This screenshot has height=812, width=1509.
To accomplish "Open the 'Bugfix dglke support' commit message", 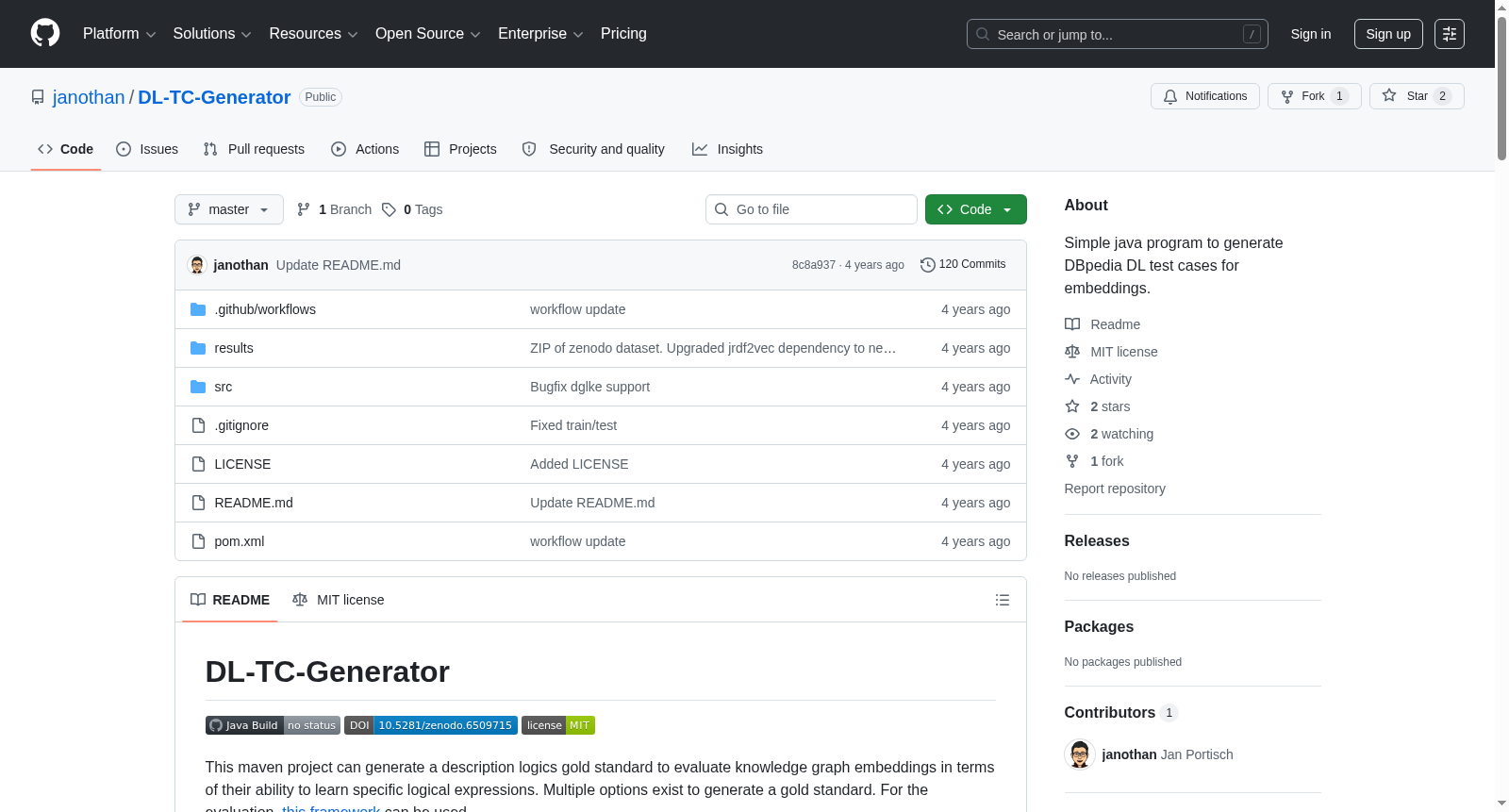I will coord(589,387).
